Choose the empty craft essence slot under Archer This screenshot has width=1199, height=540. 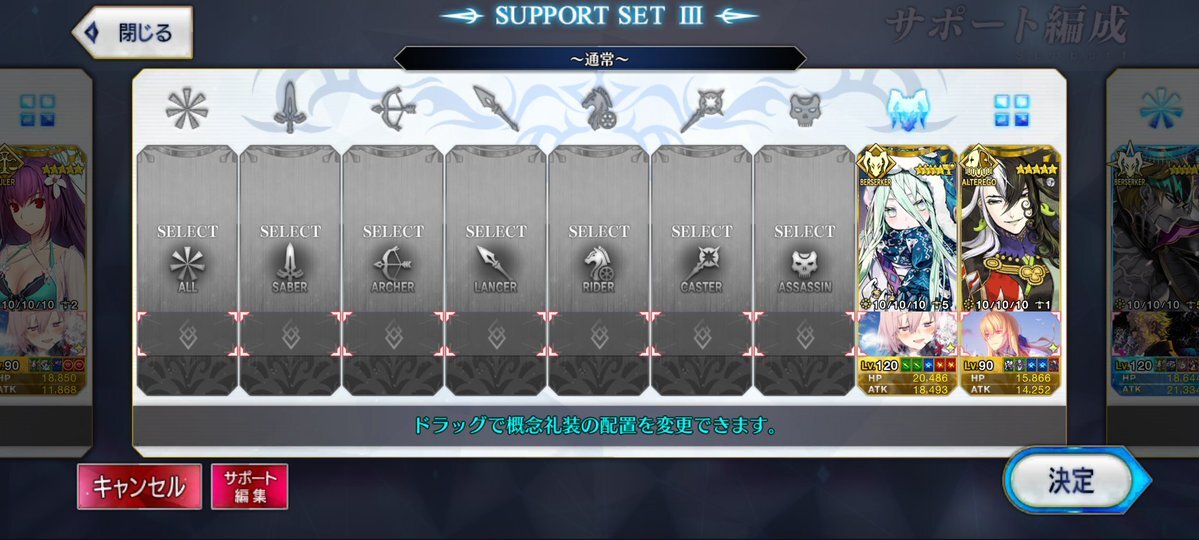click(x=393, y=334)
